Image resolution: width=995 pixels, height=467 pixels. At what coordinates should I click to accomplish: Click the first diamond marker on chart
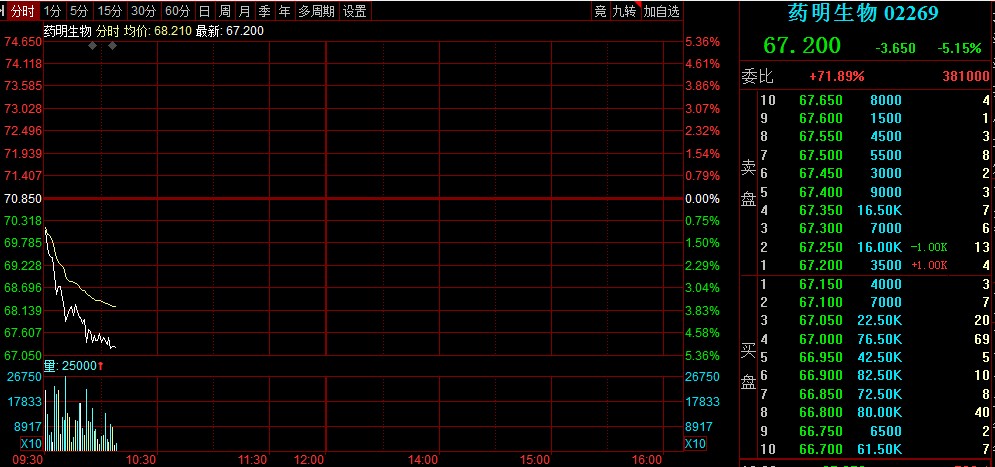tap(93, 46)
